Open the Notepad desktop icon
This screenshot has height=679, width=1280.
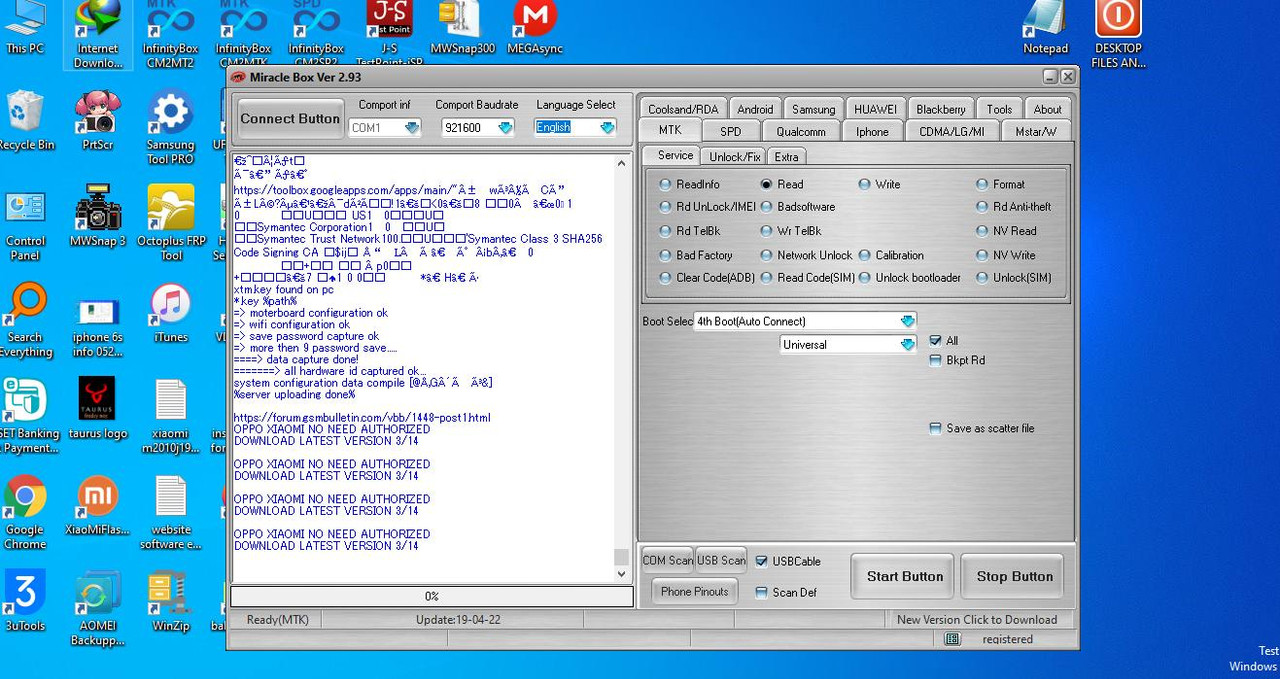click(1045, 28)
